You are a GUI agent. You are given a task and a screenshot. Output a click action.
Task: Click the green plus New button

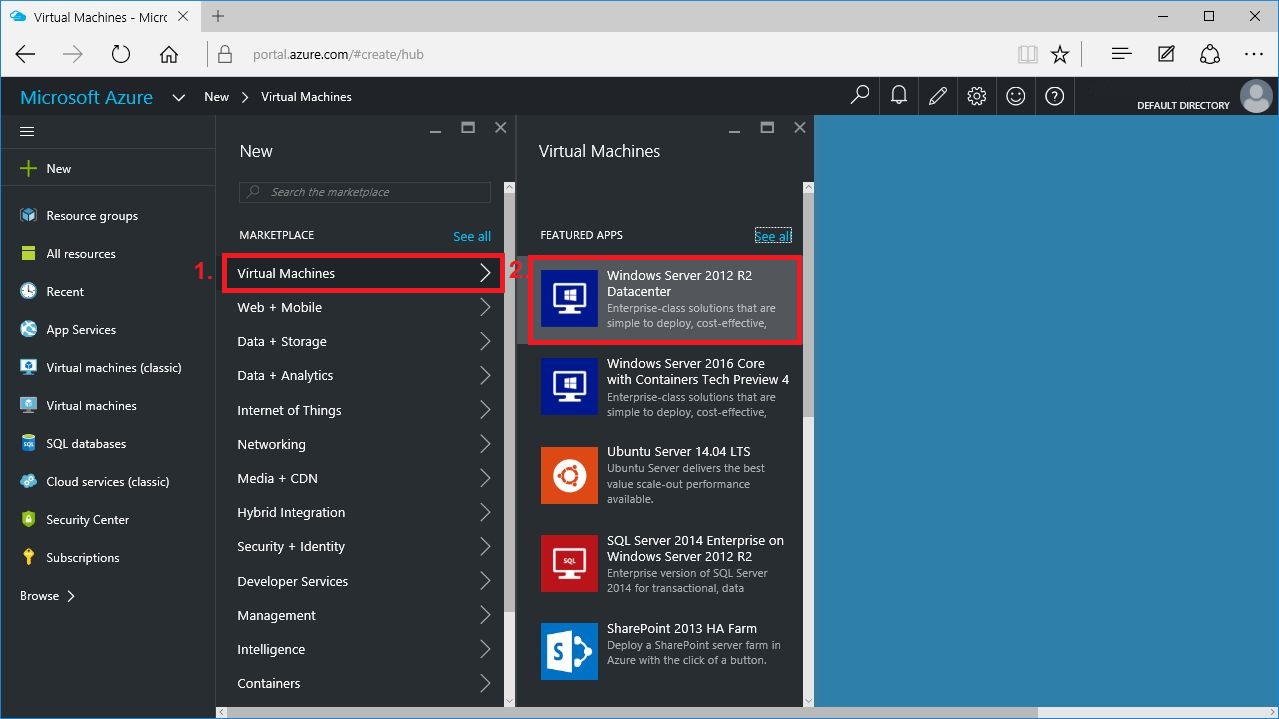pyautogui.click(x=46, y=169)
